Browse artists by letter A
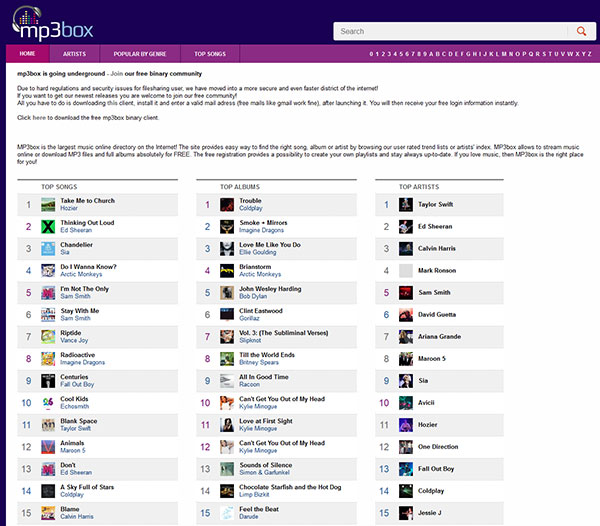This screenshot has width=600, height=526. (431, 54)
